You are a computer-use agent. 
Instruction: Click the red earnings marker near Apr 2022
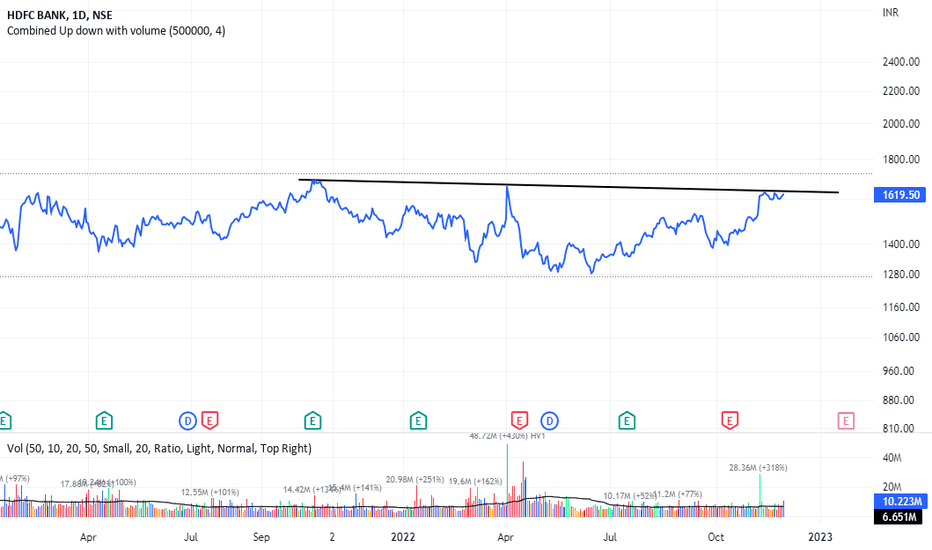(x=519, y=421)
